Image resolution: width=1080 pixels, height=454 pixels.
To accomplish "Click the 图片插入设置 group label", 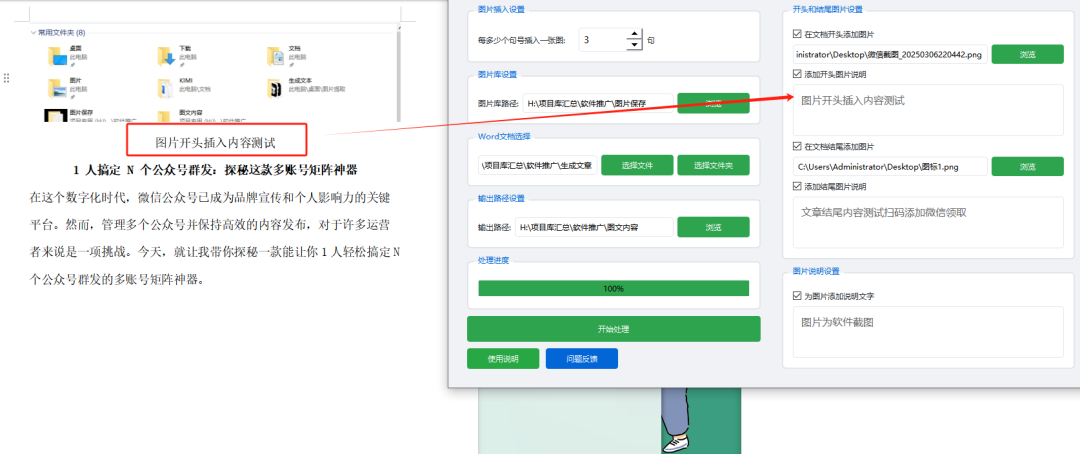I will click(501, 9).
